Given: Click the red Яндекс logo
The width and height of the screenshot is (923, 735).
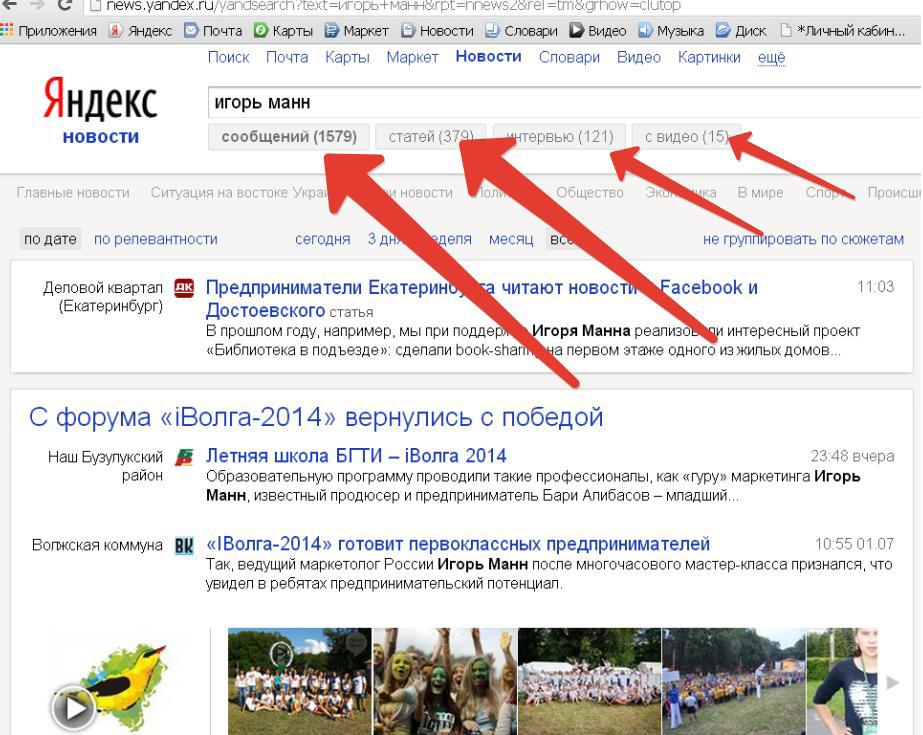Looking at the screenshot, I should coord(100,100).
